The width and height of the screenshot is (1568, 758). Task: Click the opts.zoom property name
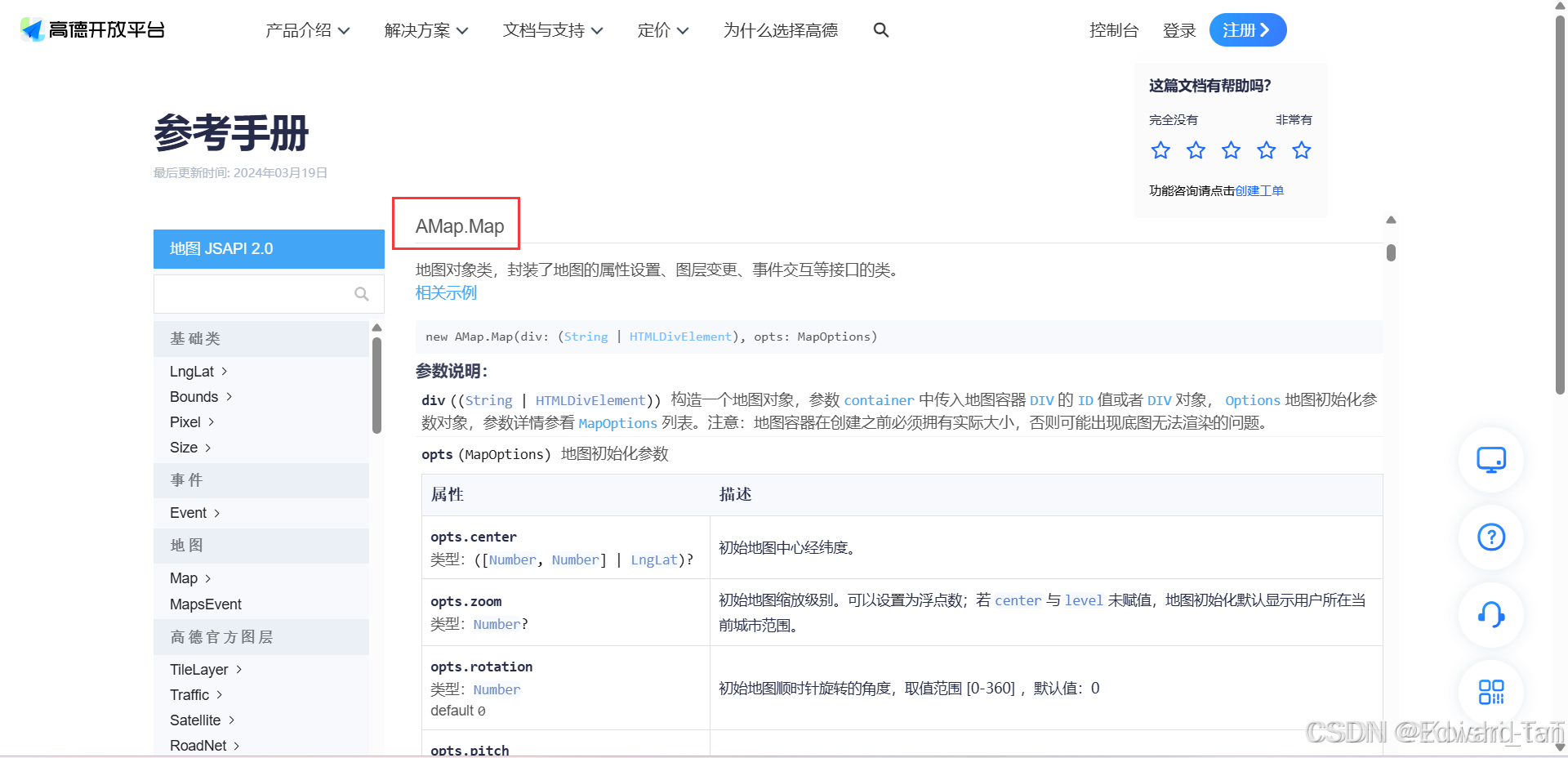point(466,601)
